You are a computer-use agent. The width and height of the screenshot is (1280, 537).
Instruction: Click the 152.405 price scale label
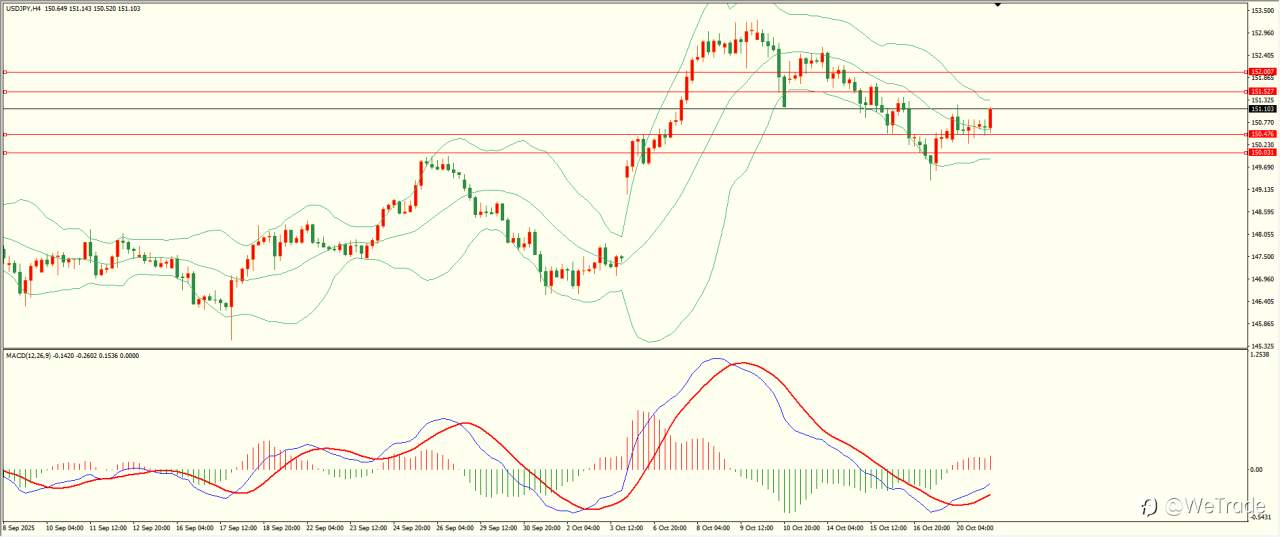1262,55
